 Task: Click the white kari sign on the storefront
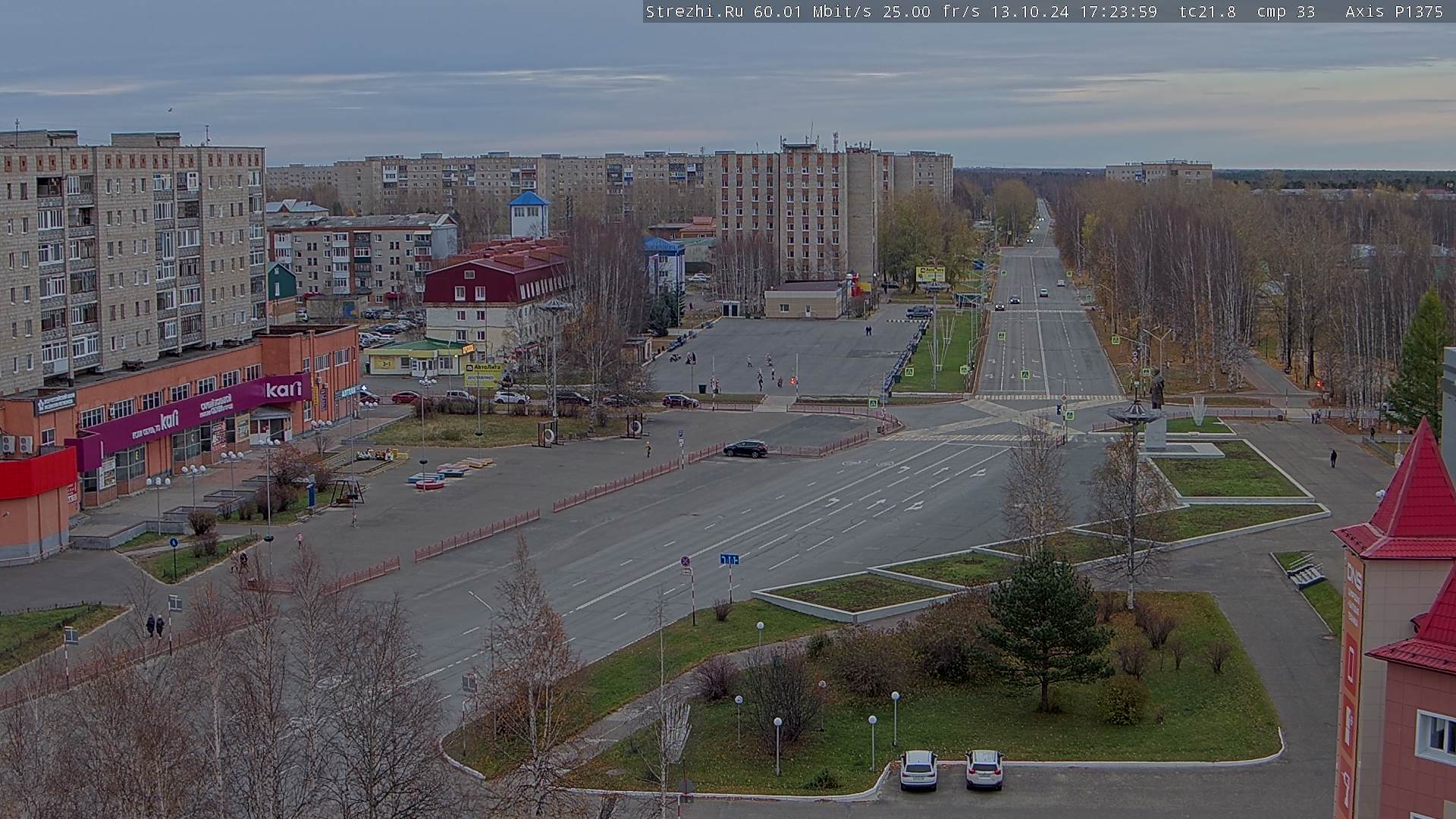tap(284, 389)
